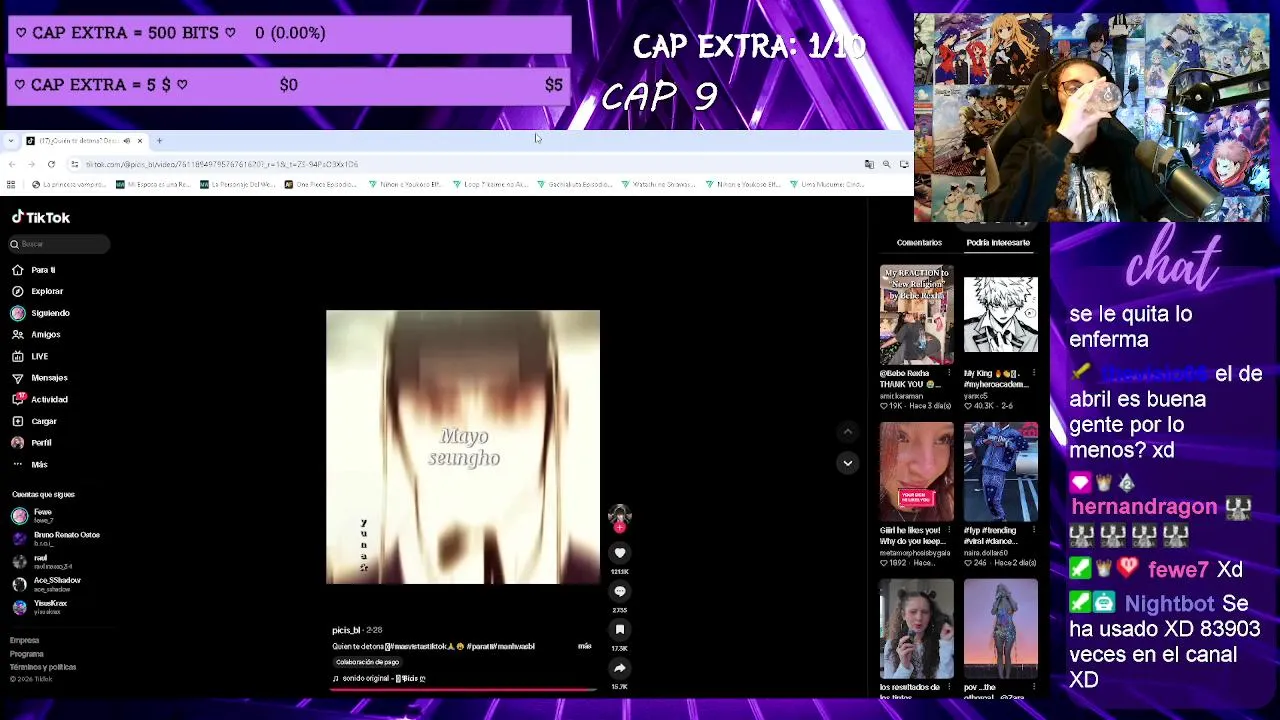The width and height of the screenshot is (1280, 720).
Task: Open the My King manga thumbnail
Action: pyautogui.click(x=1001, y=315)
